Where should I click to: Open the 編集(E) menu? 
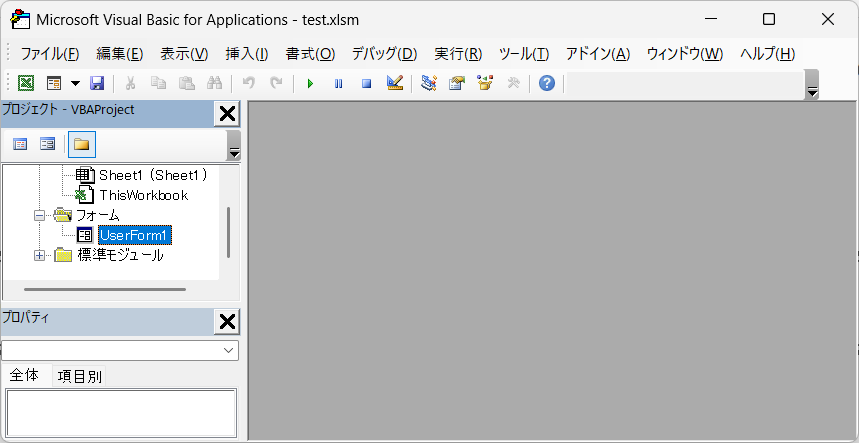coord(120,54)
